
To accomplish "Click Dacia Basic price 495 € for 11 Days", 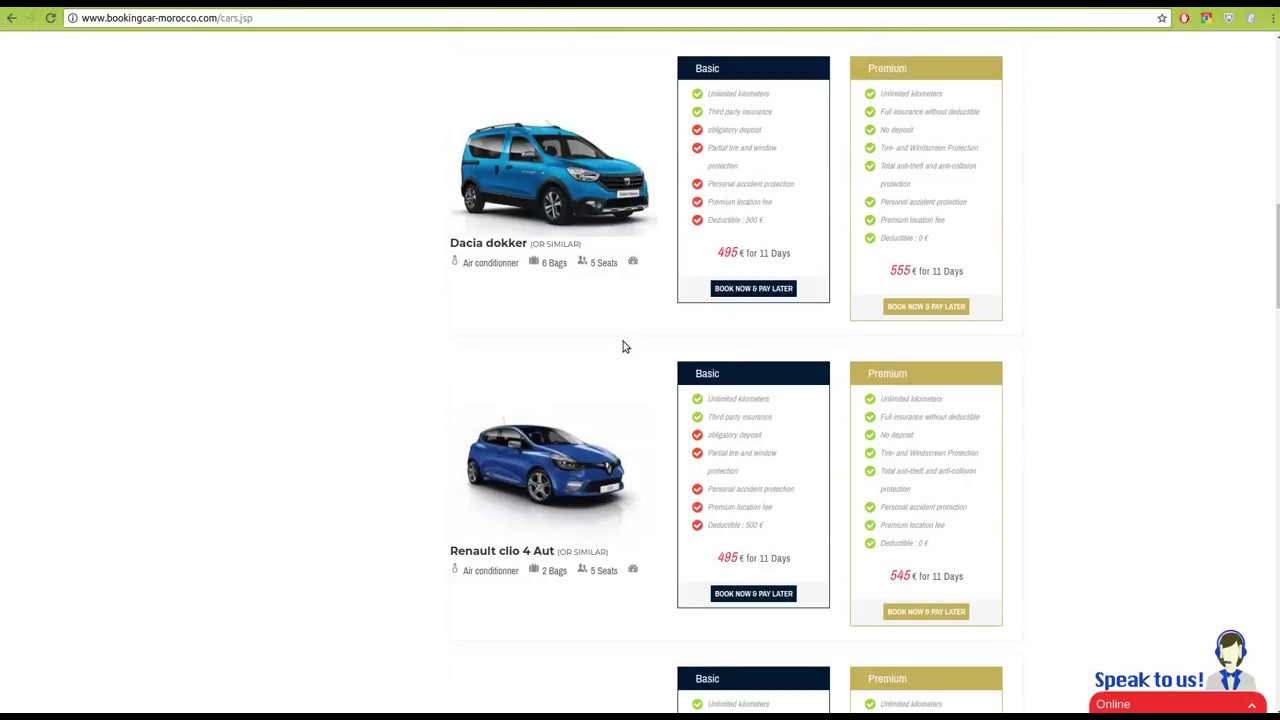I will (753, 253).
